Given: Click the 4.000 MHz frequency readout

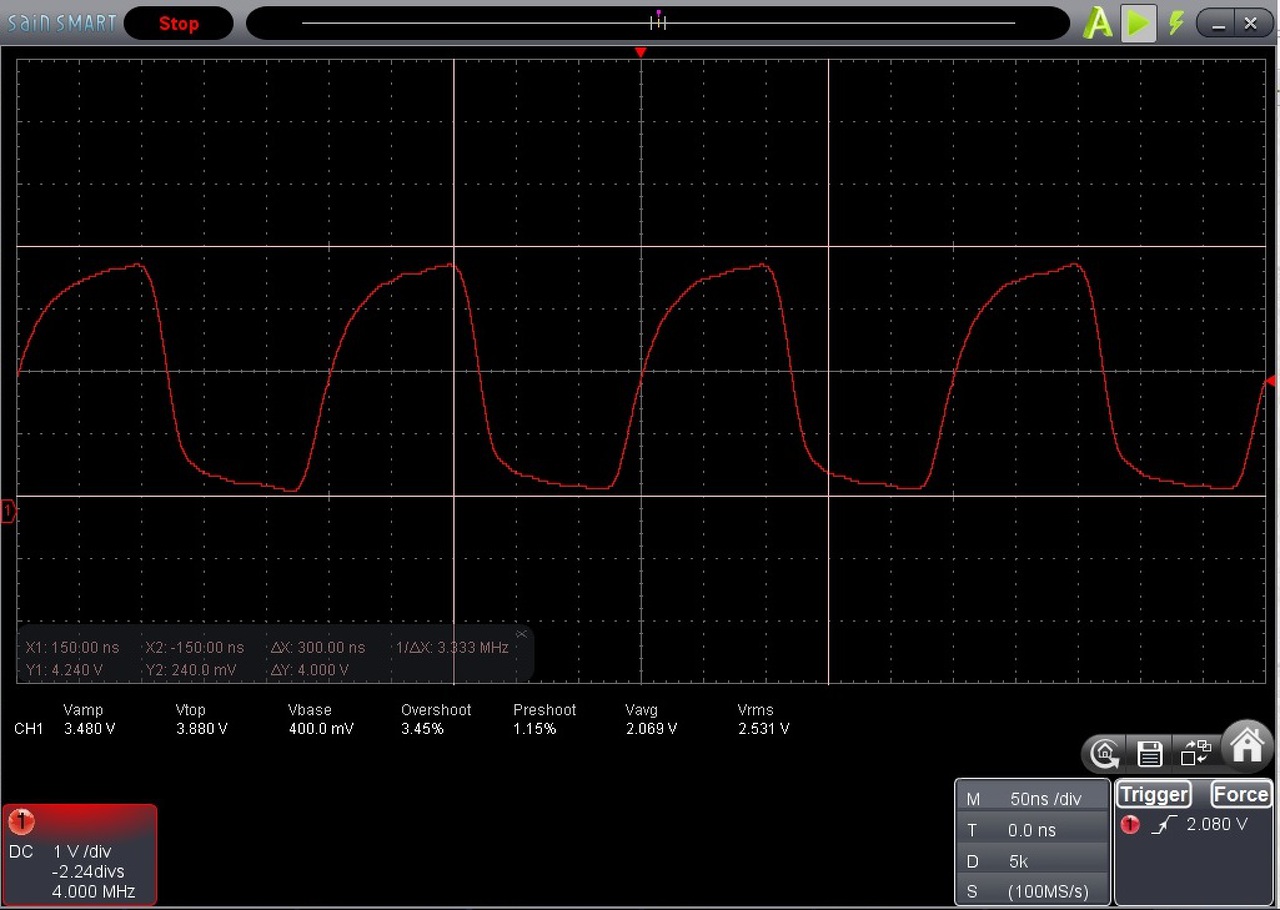Looking at the screenshot, I should tap(93, 891).
